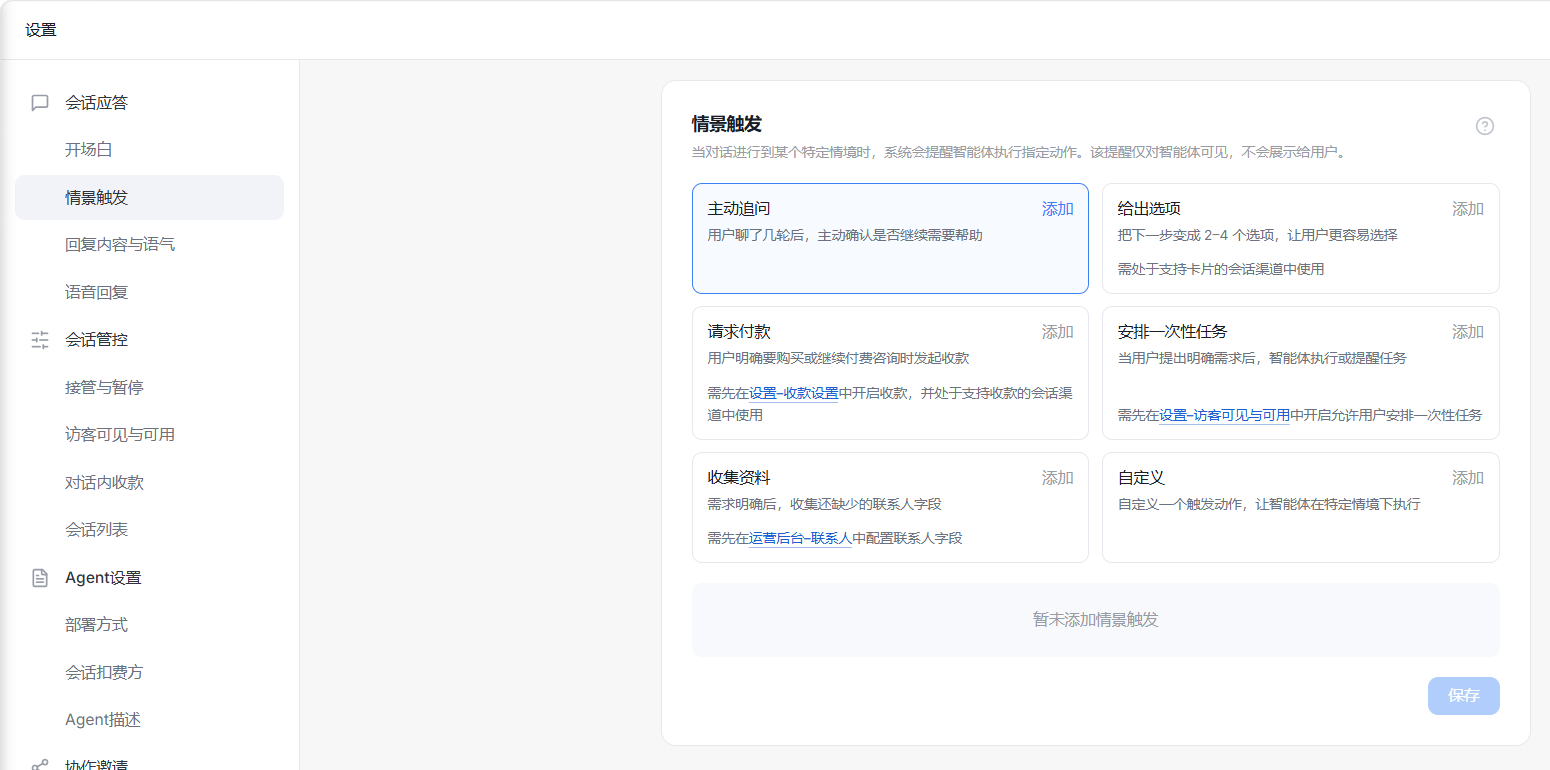Follow the 设置-收款设置 link

[794, 393]
